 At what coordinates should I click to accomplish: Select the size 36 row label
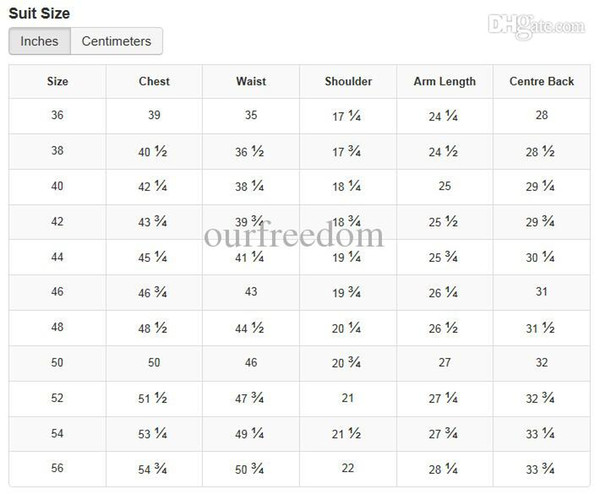57,115
